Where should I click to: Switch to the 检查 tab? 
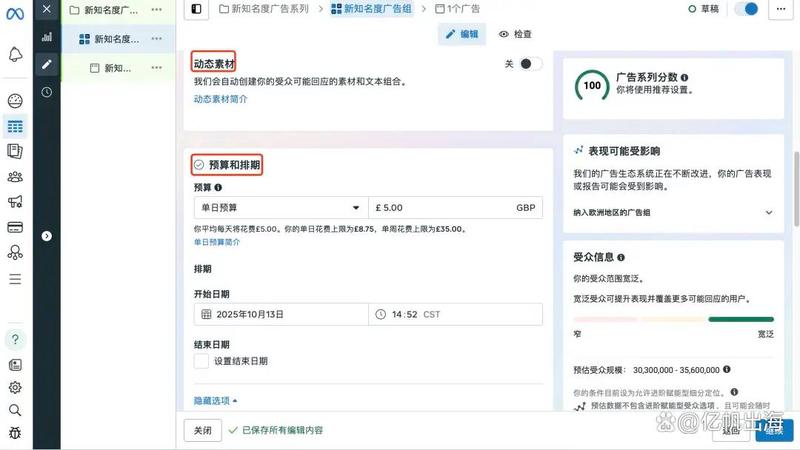pos(515,34)
